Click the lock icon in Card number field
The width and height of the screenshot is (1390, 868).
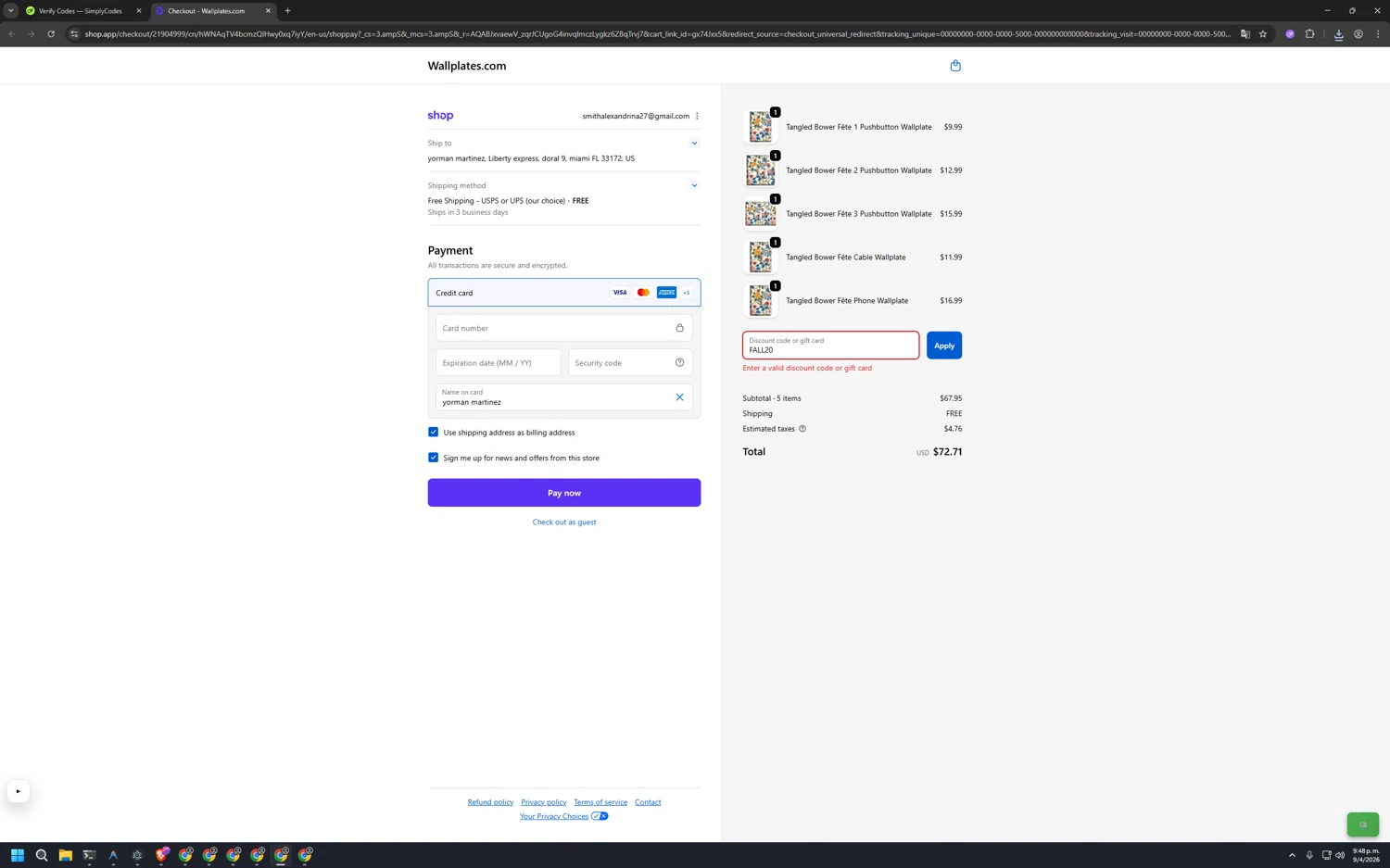(679, 328)
